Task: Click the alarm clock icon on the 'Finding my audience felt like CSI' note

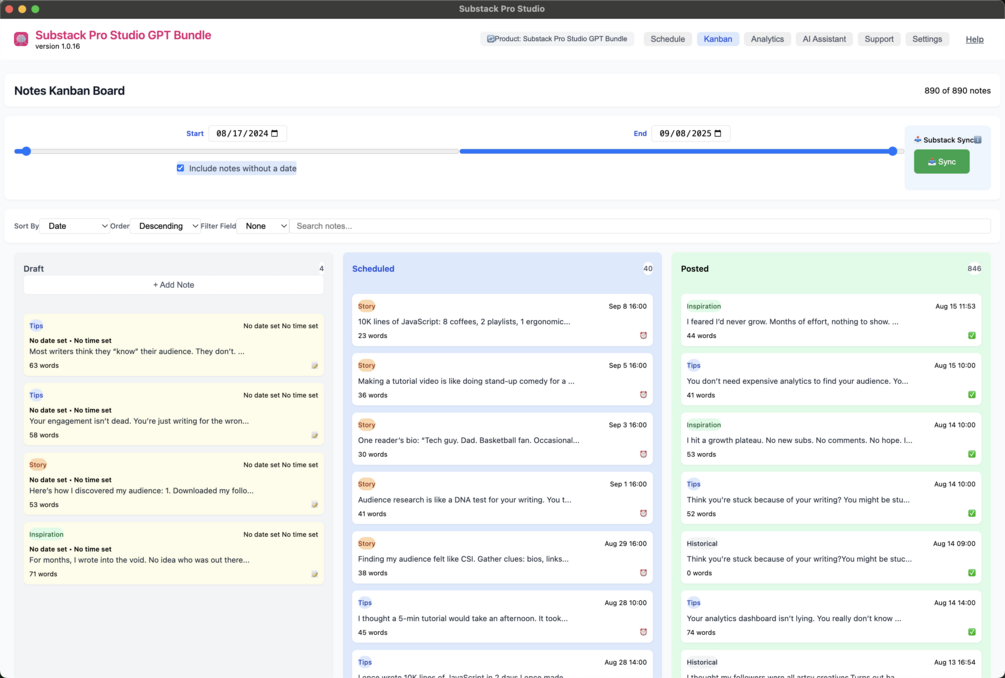Action: pos(643,573)
